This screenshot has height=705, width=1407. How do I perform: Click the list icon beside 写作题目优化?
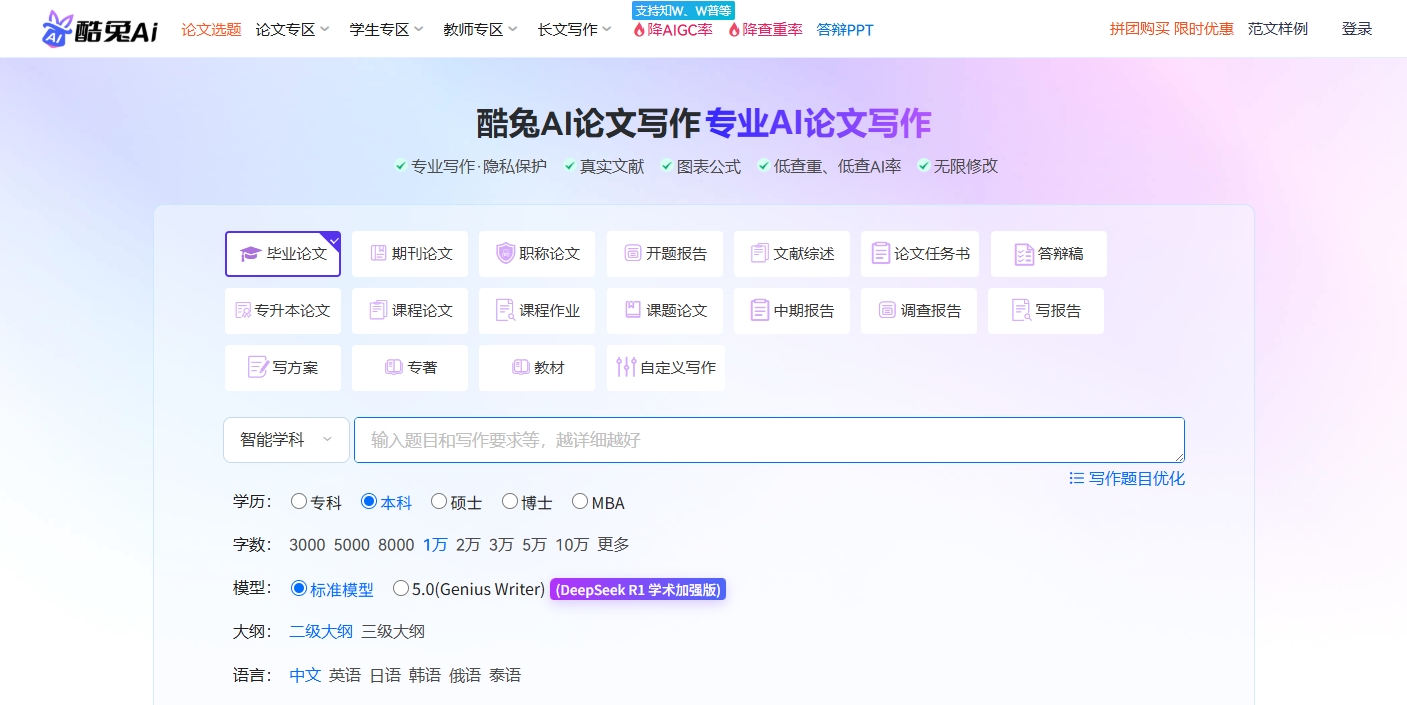tap(1076, 478)
